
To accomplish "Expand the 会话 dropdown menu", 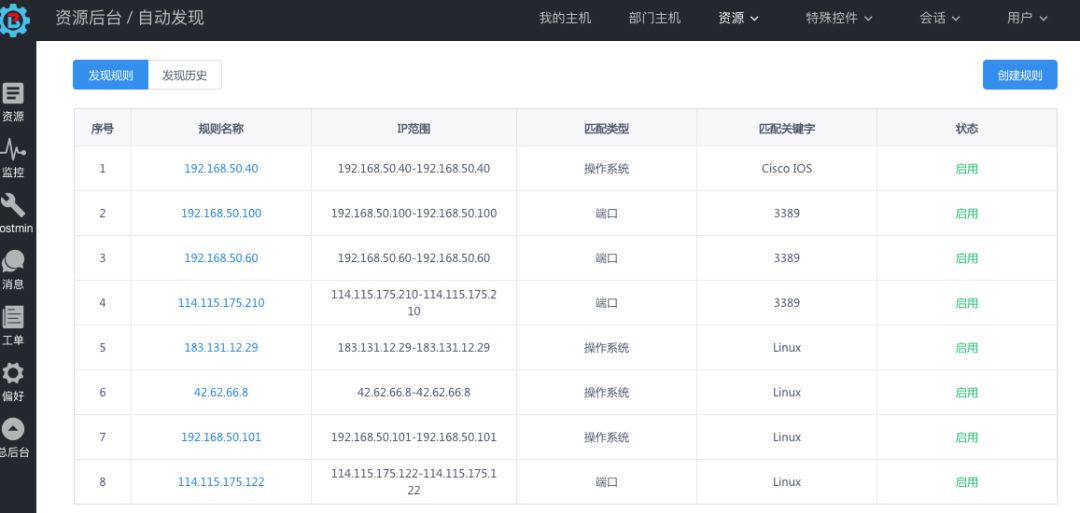I will pos(939,18).
